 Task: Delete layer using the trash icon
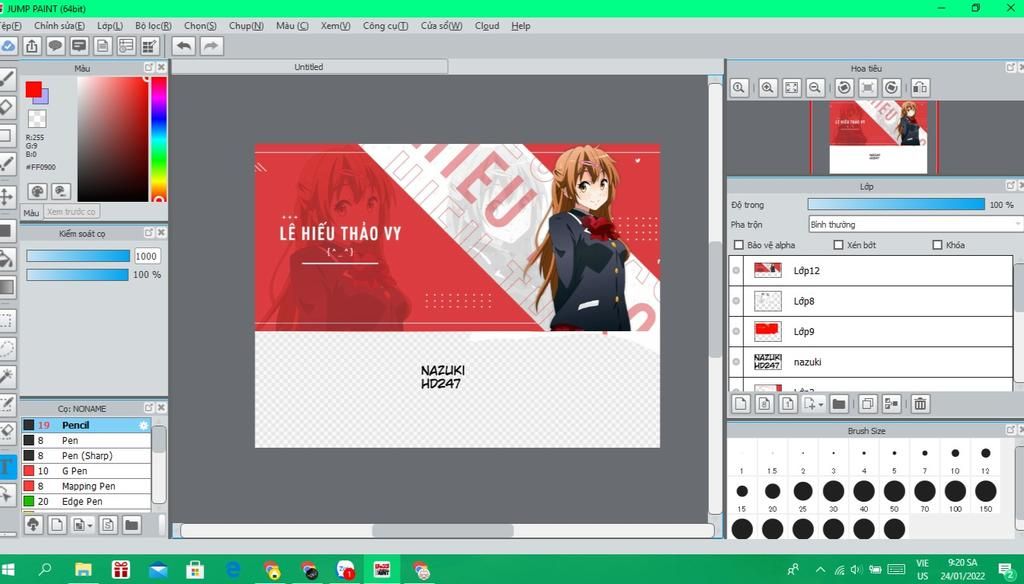point(920,404)
